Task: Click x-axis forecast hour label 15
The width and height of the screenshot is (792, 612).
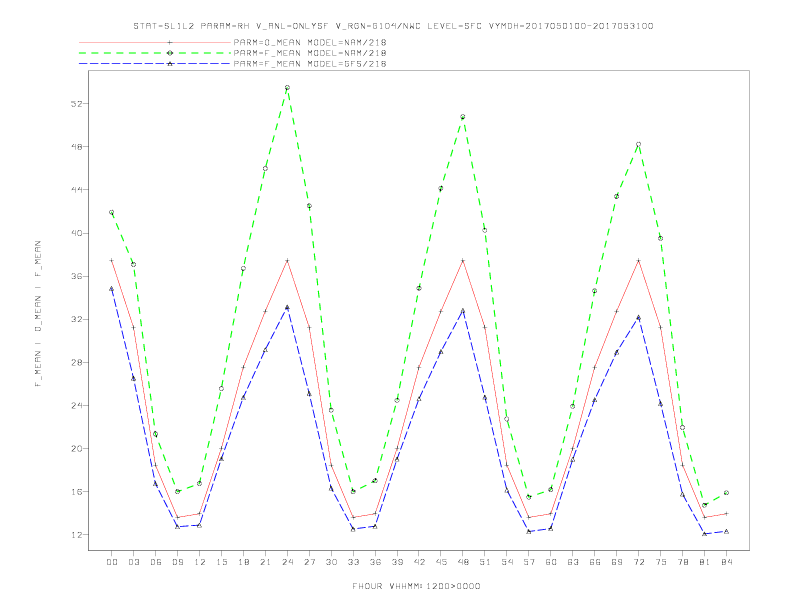Action: [221, 562]
